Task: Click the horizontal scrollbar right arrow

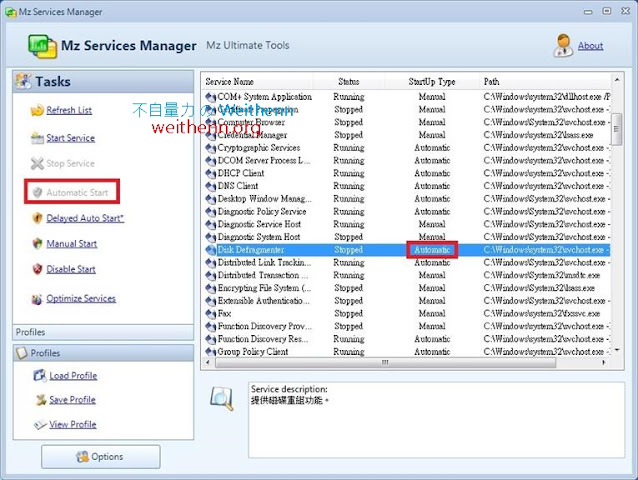Action: [x=604, y=362]
